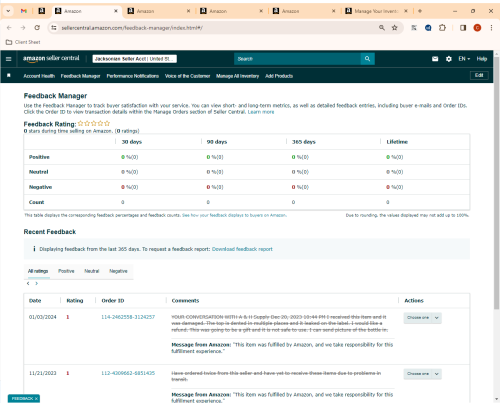Click the bookmark flag icon in nav bar
500x403 pixels.
9,76
